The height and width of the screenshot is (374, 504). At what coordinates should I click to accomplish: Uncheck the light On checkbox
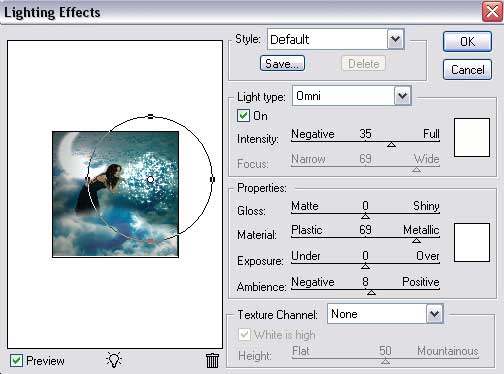(x=243, y=116)
